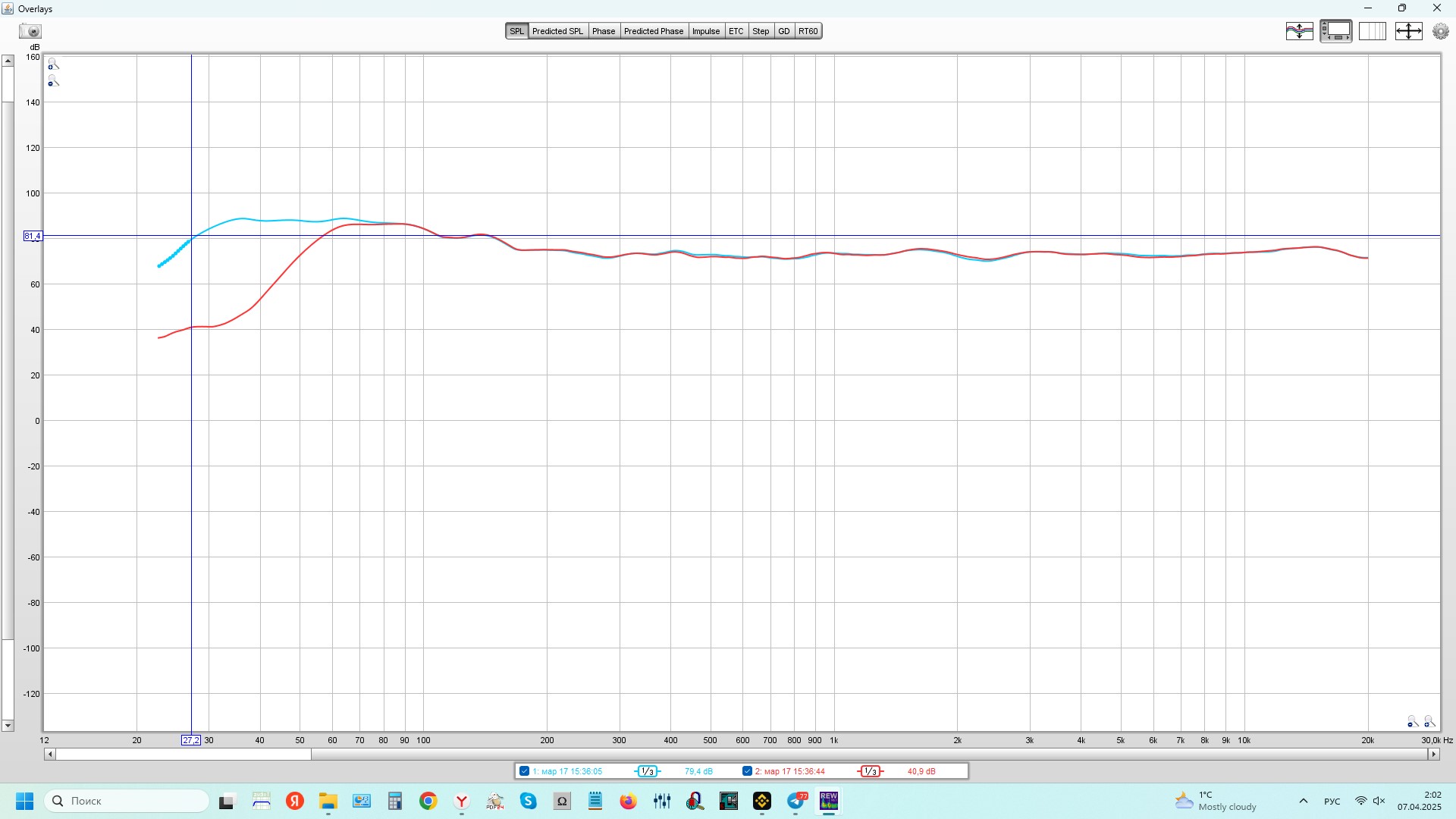Click the red 1/3 smoothing indicator
The height and width of the screenshot is (819, 1456).
pos(870,771)
